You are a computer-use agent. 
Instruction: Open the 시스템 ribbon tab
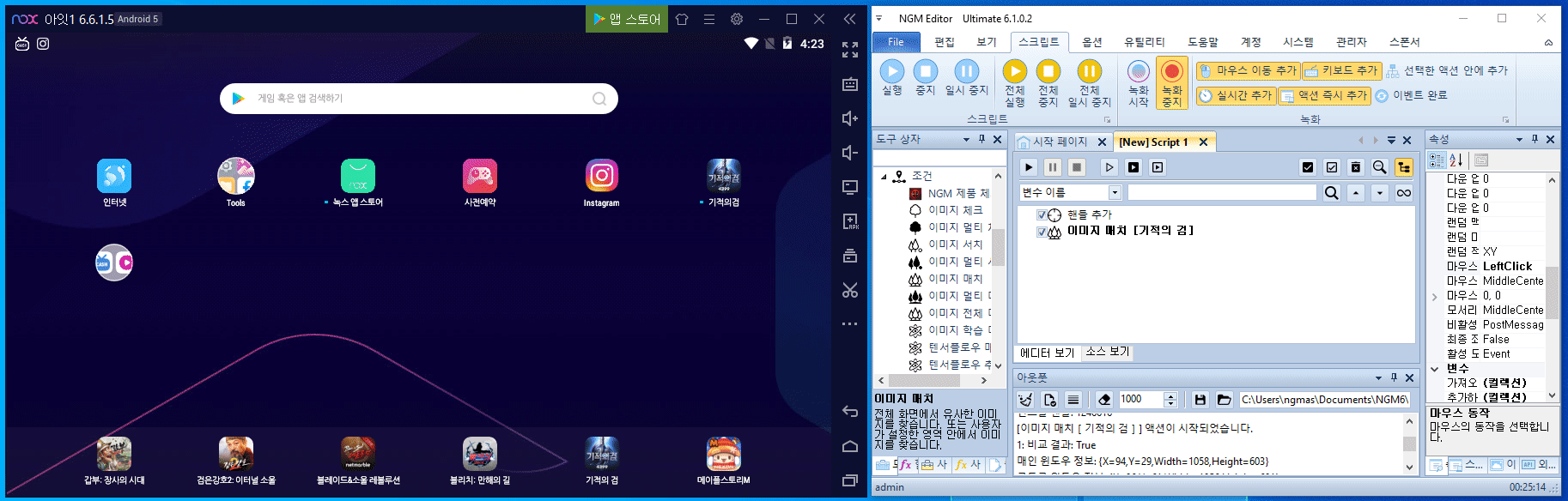(x=1298, y=42)
